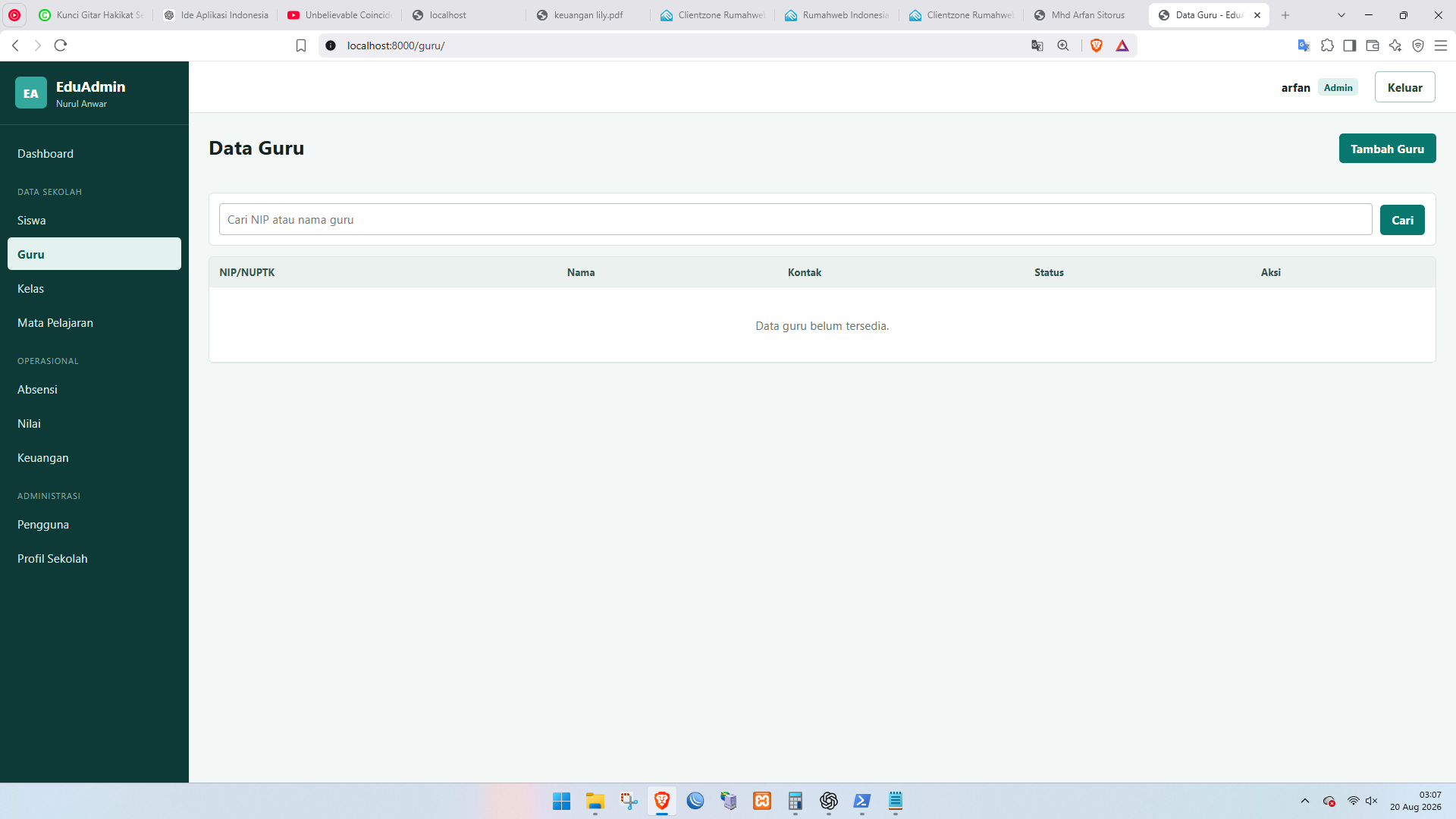The image size is (1456, 819).
Task: Open Dashboard in the sidebar
Action: pyautogui.click(x=94, y=154)
